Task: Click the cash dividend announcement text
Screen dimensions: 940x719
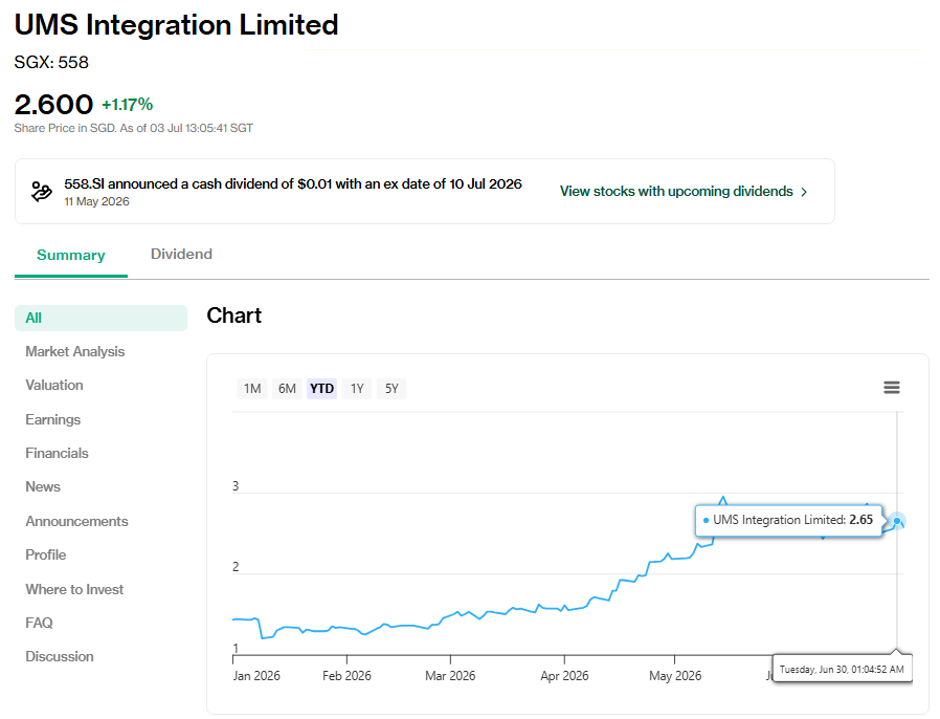Action: (x=293, y=184)
